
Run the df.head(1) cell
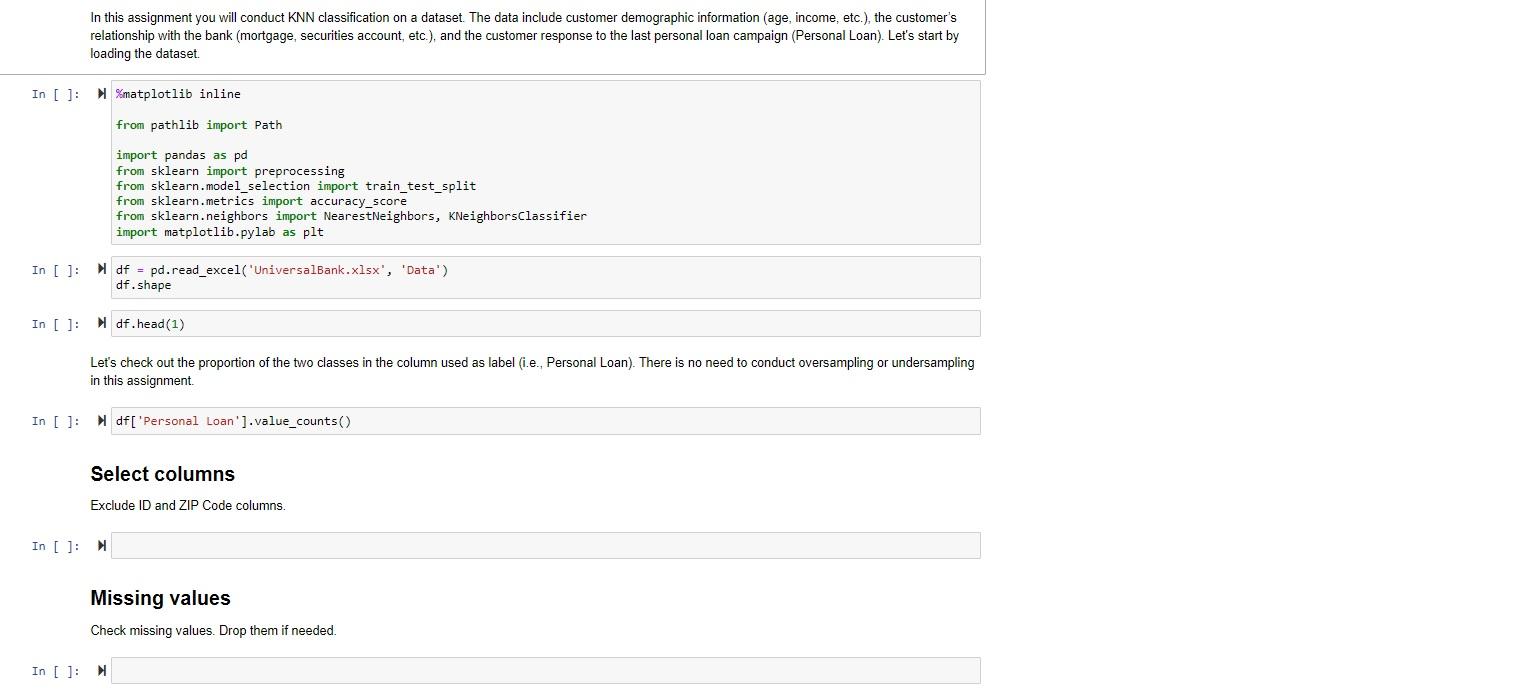pos(102,324)
